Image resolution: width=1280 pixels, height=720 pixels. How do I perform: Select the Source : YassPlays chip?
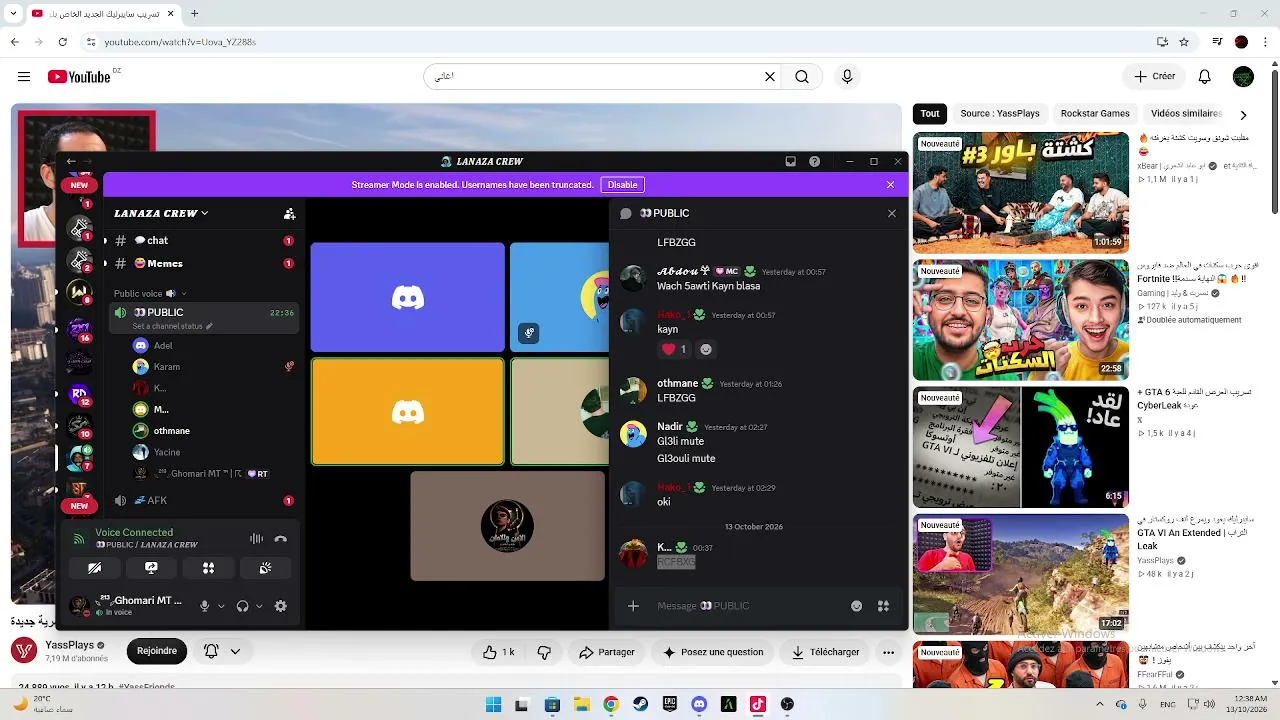point(1000,114)
